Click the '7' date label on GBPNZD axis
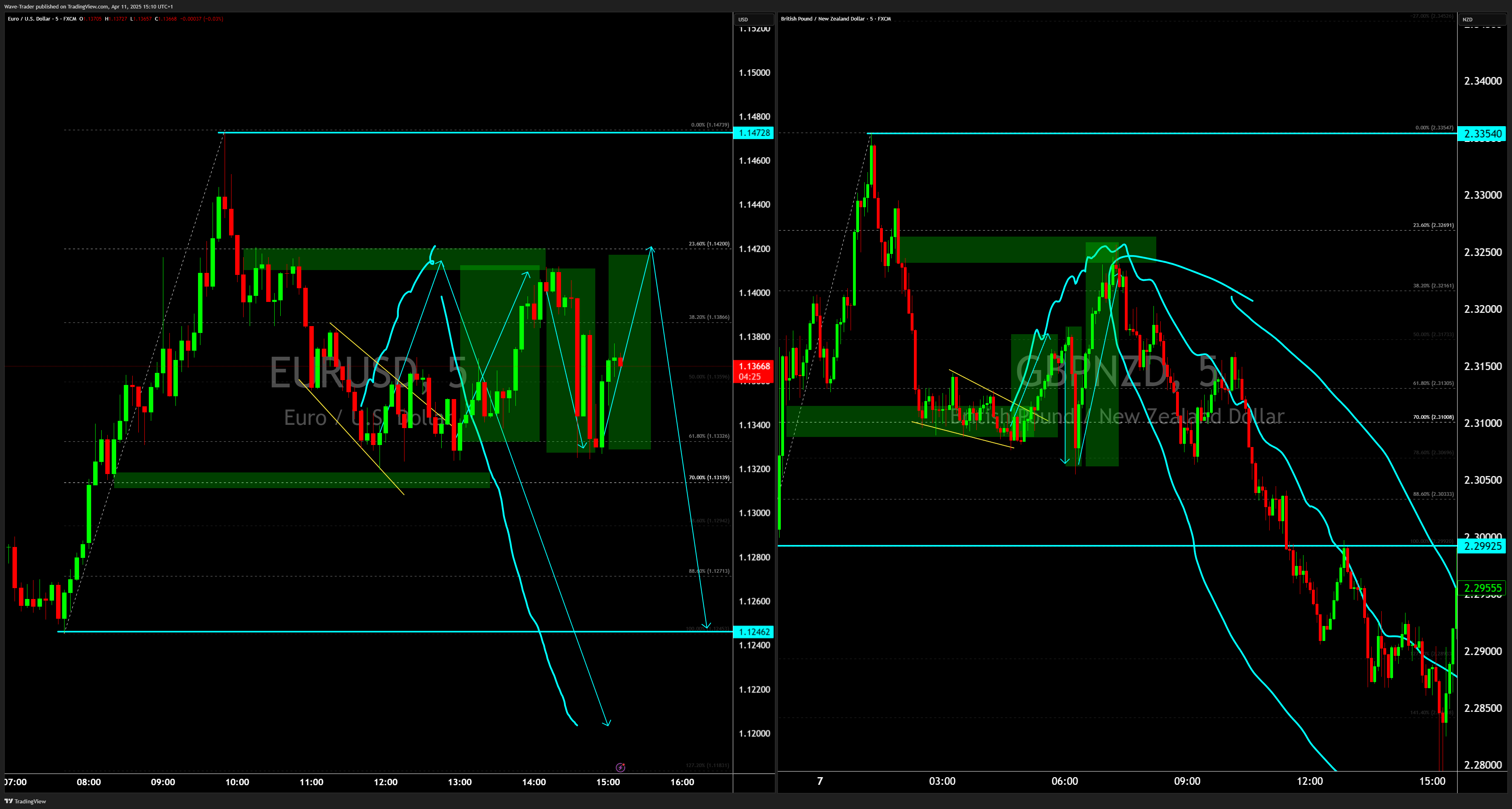The height and width of the screenshot is (809, 1512). coord(820,782)
